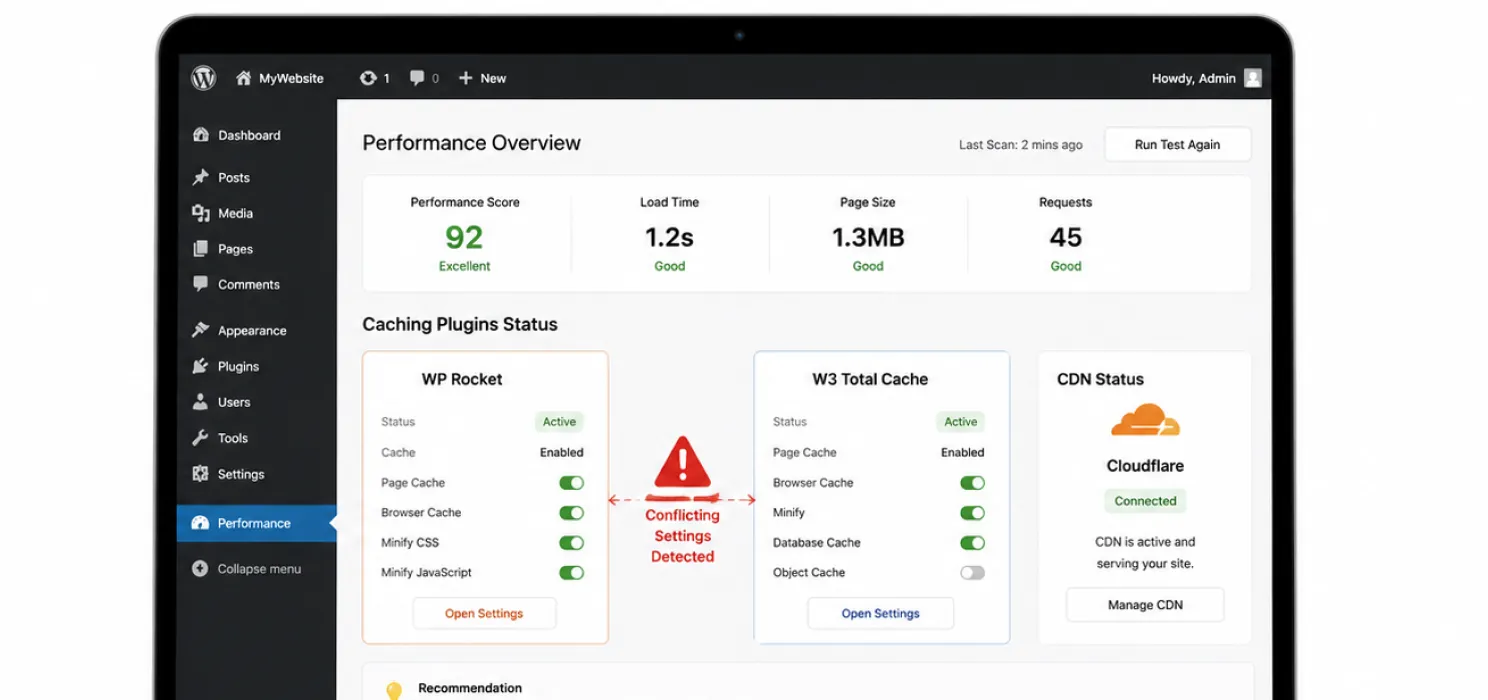
Task: Open the comments bubble showing 0
Action: click(x=417, y=78)
